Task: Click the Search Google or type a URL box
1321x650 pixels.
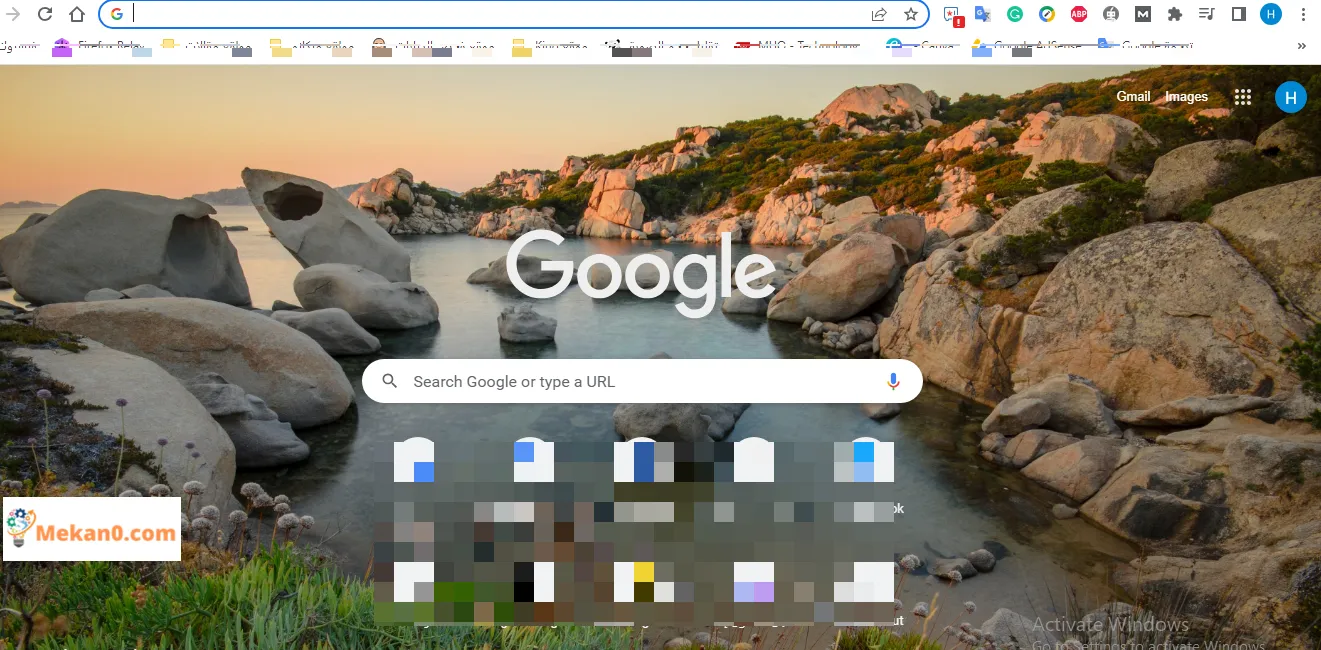Action: click(642, 381)
